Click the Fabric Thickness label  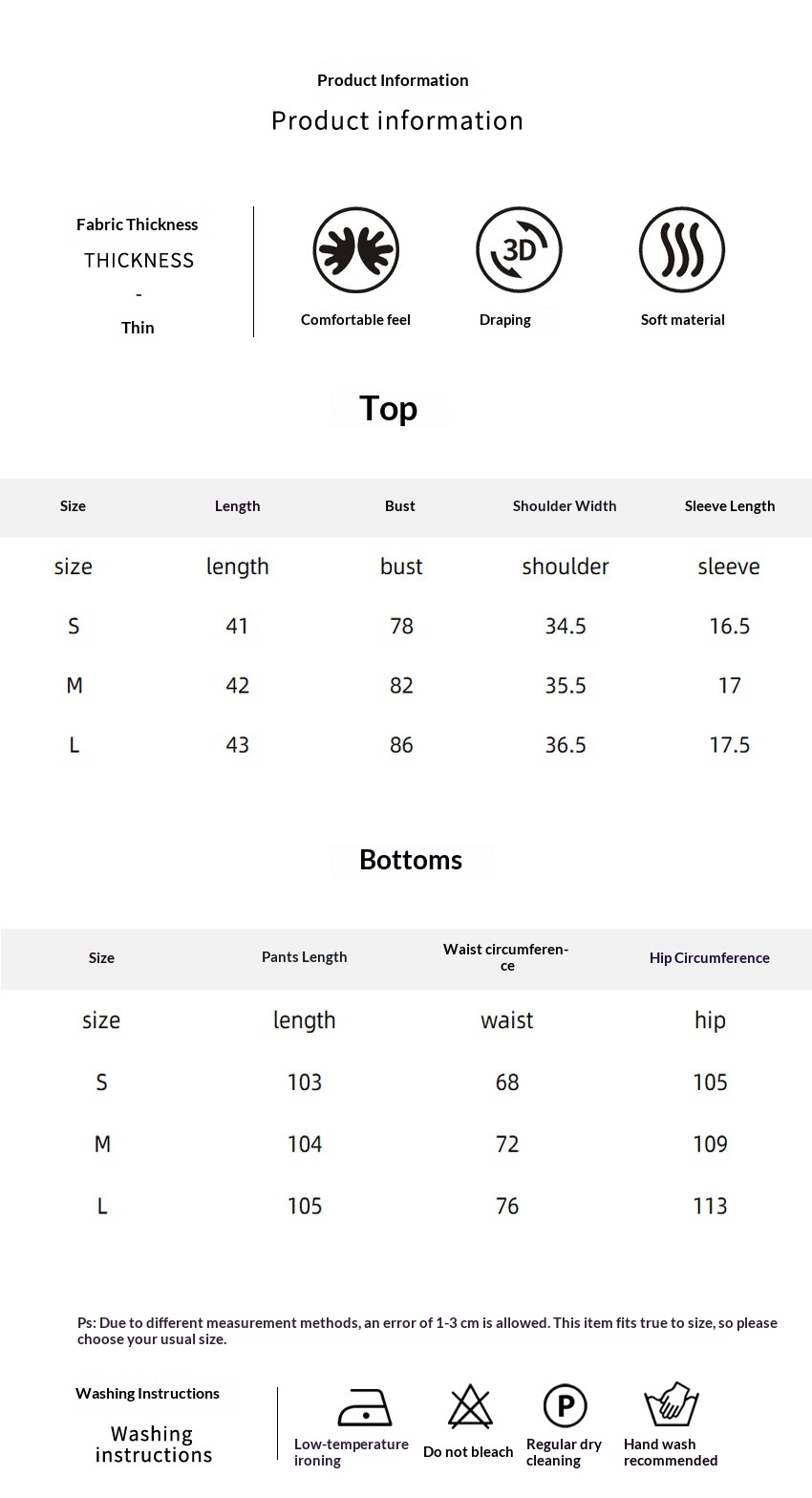(x=138, y=225)
